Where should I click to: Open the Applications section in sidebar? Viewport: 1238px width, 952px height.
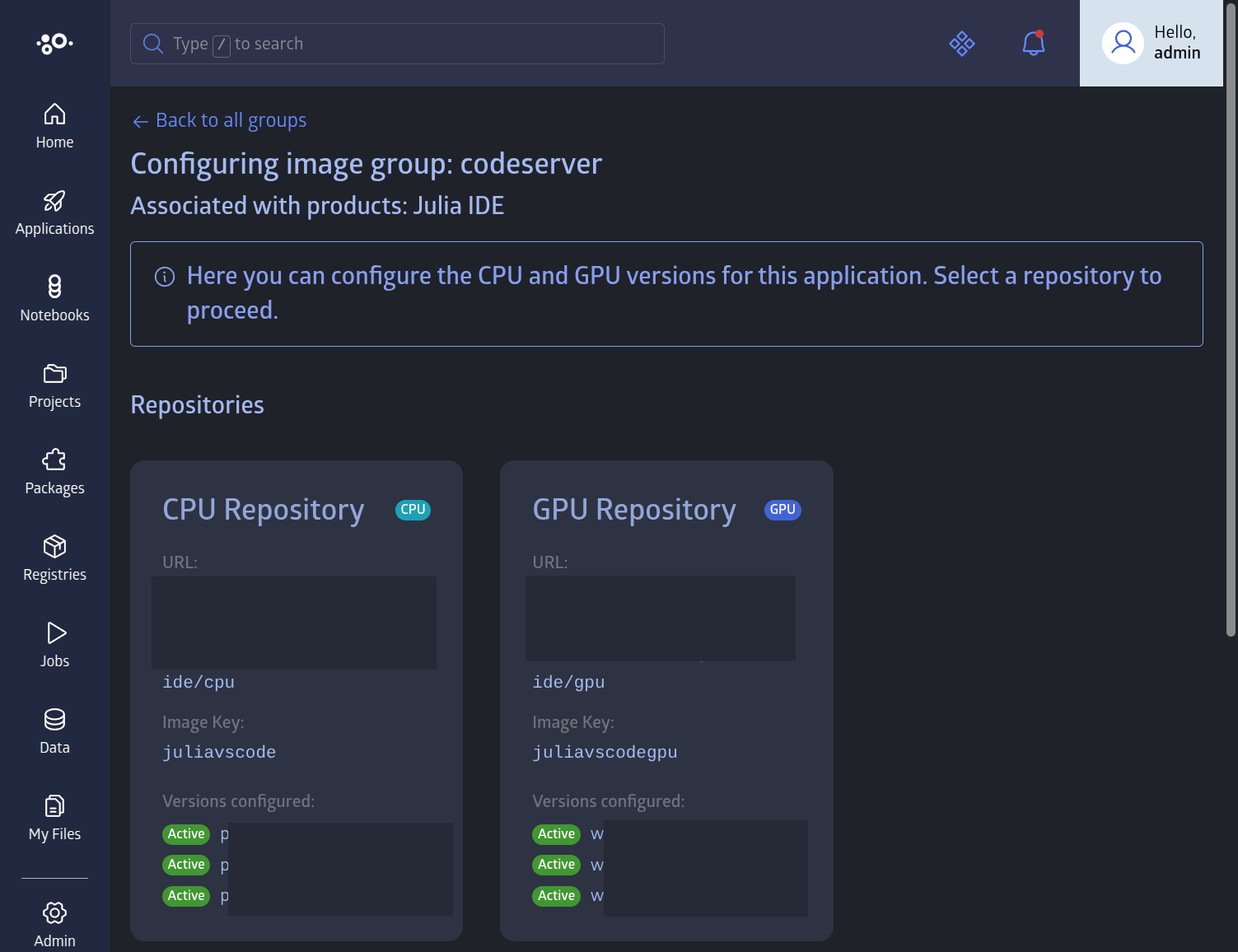click(54, 212)
